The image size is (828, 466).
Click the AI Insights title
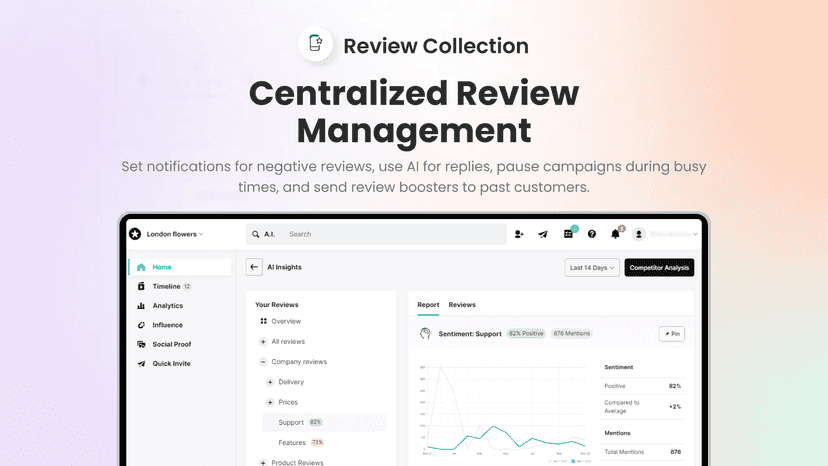click(x=284, y=267)
